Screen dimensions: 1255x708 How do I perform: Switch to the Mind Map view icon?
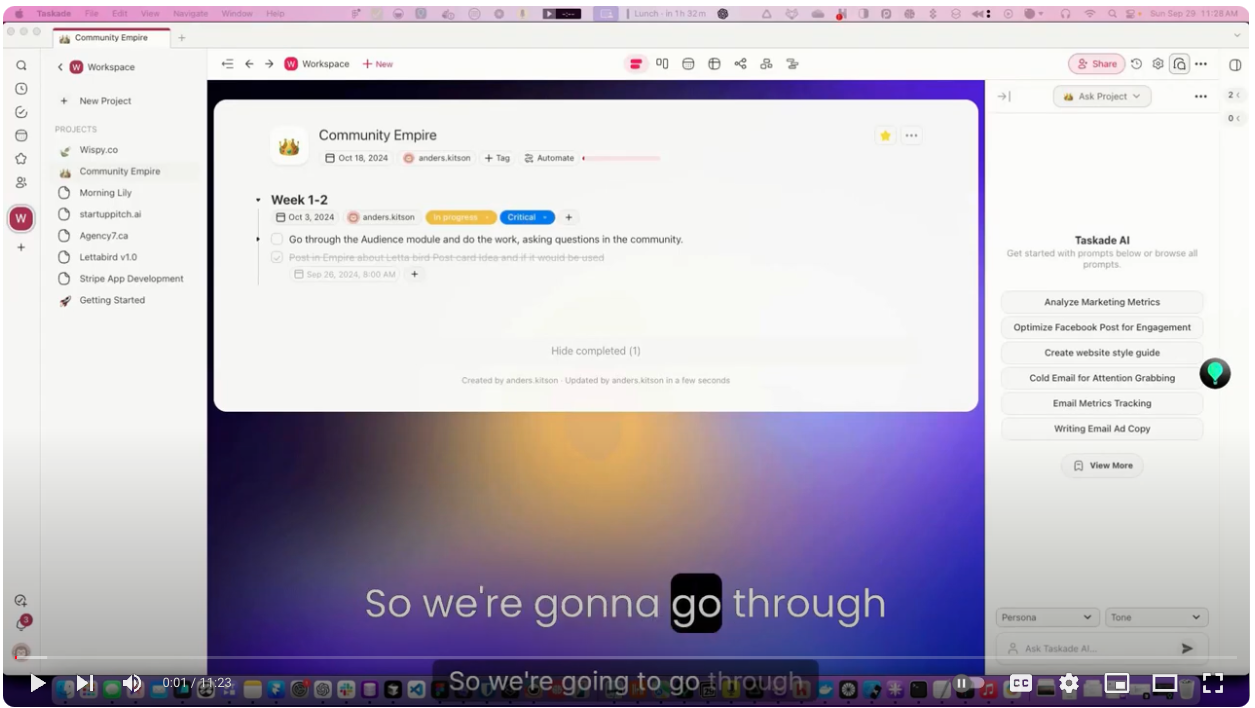point(740,64)
